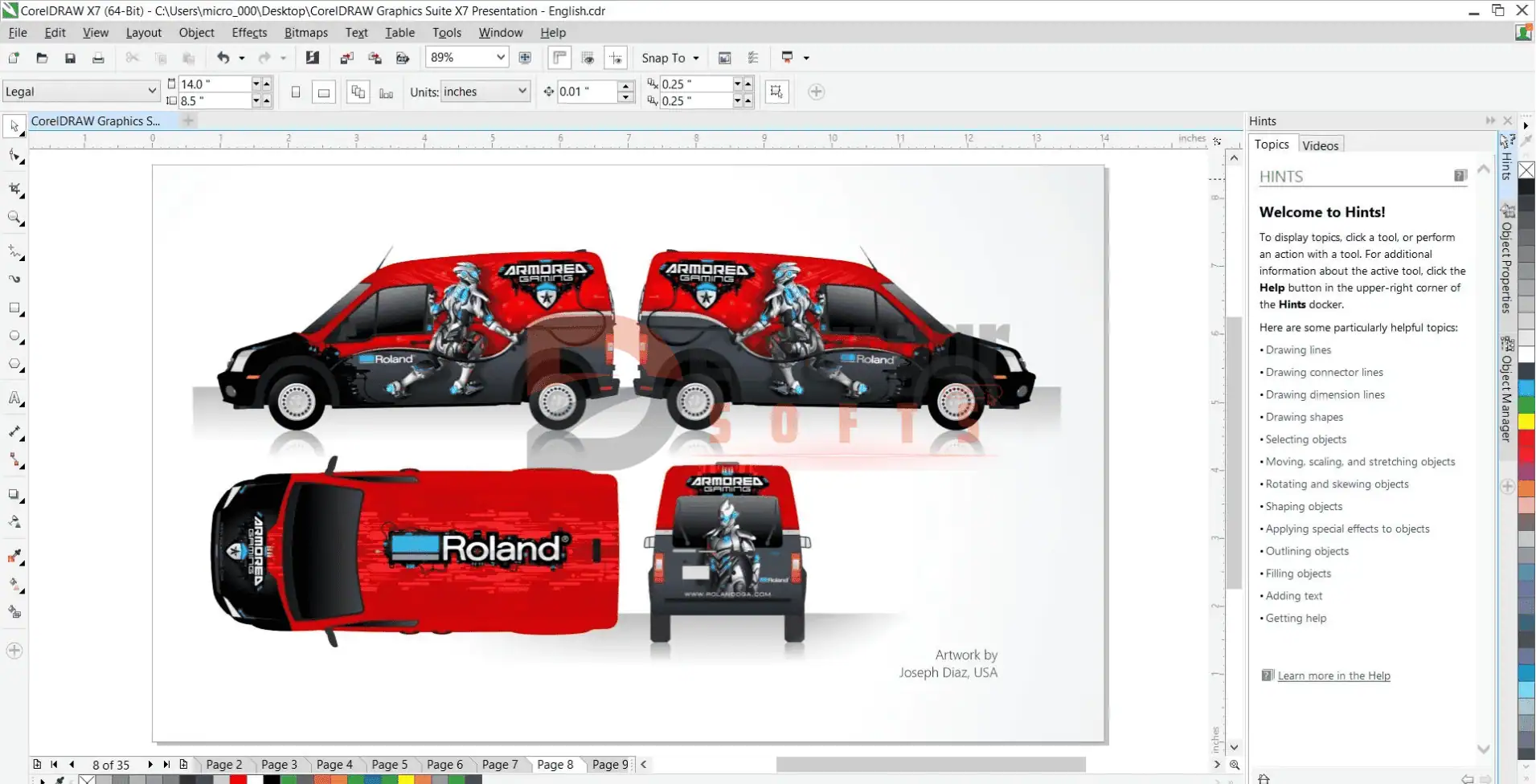Open the Drawing dimension lines topic
This screenshot has width=1536, height=784.
click(x=1325, y=394)
